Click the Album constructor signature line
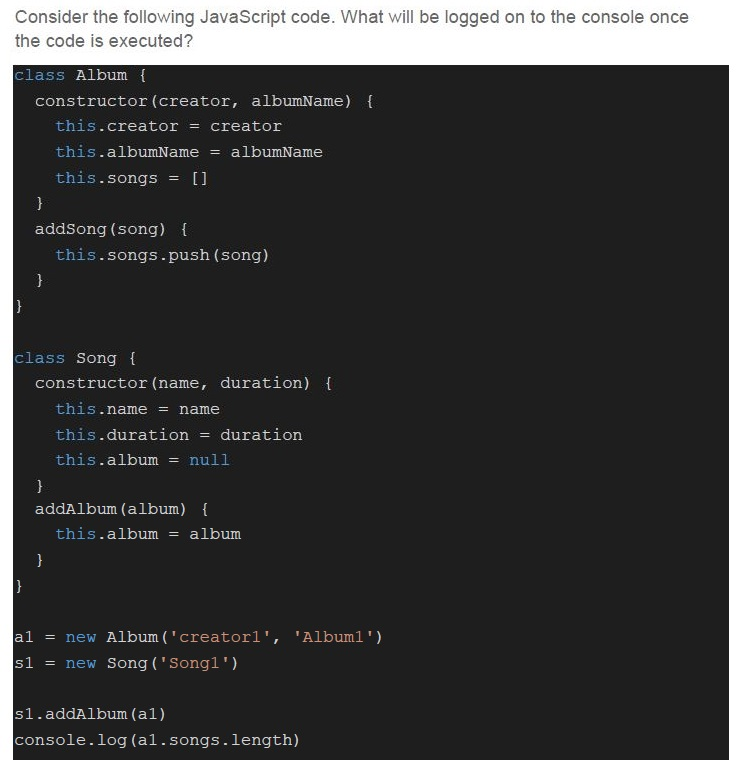Viewport: 742px width, 771px height. (x=204, y=101)
